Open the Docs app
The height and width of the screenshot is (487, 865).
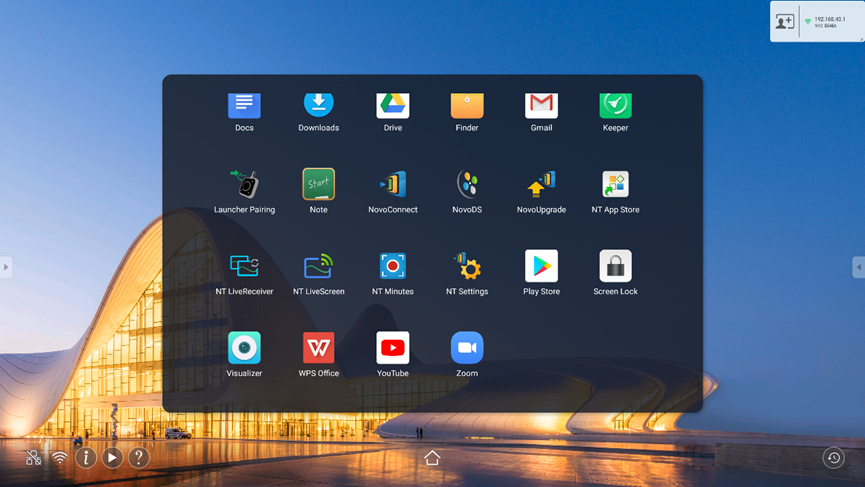(x=244, y=105)
